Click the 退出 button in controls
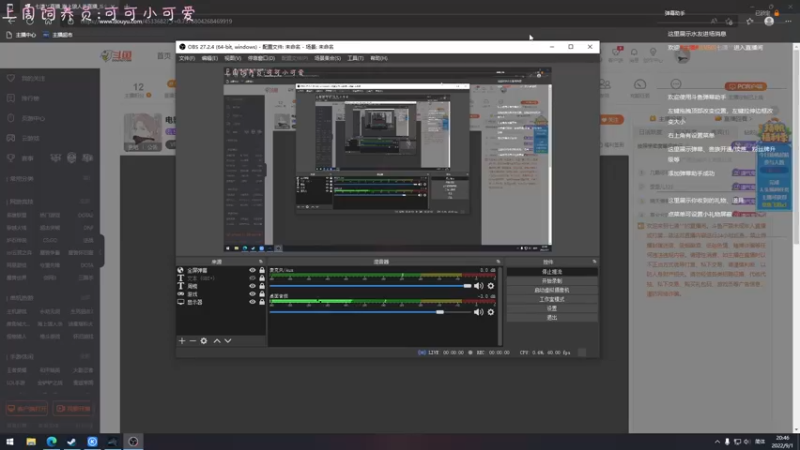800x450 pixels. point(552,318)
